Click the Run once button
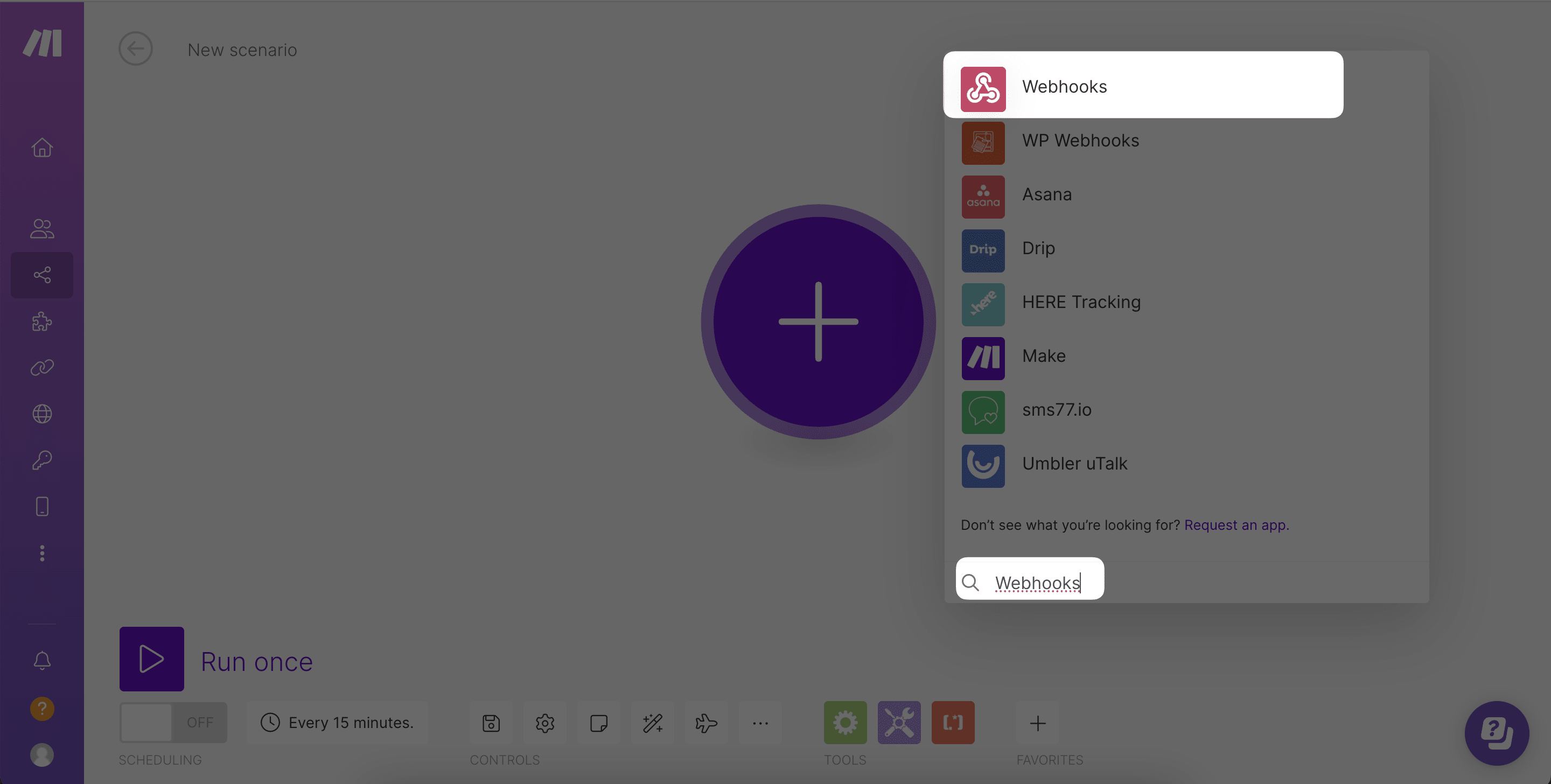Screen dimensions: 1551x784 point(152,659)
